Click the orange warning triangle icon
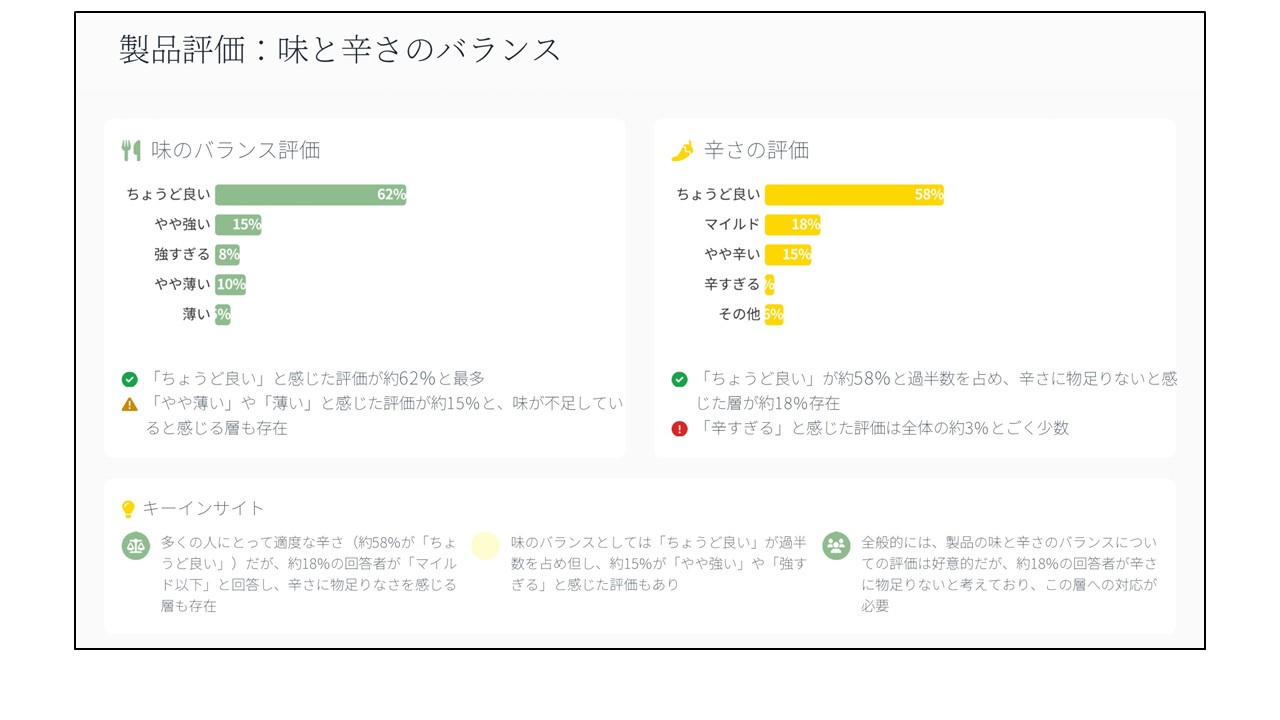This screenshot has width=1280, height=720. (x=130, y=404)
